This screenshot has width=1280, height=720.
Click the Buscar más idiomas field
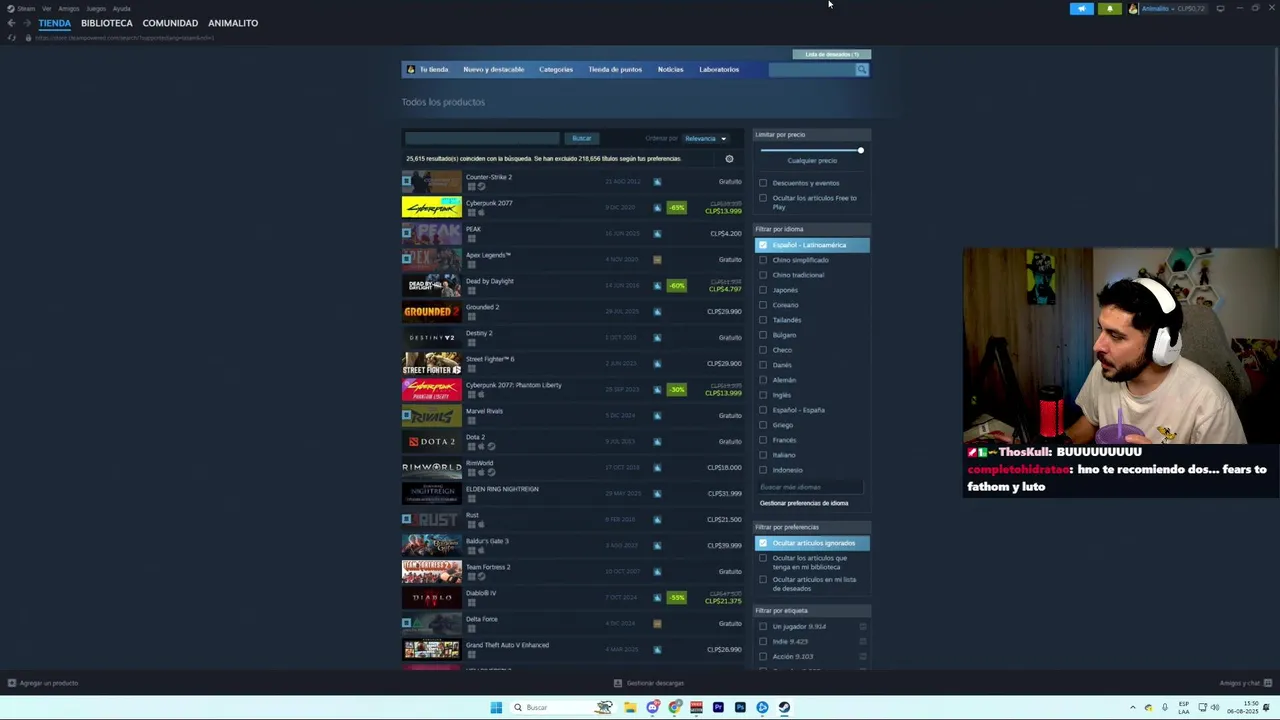pyautogui.click(x=810, y=487)
